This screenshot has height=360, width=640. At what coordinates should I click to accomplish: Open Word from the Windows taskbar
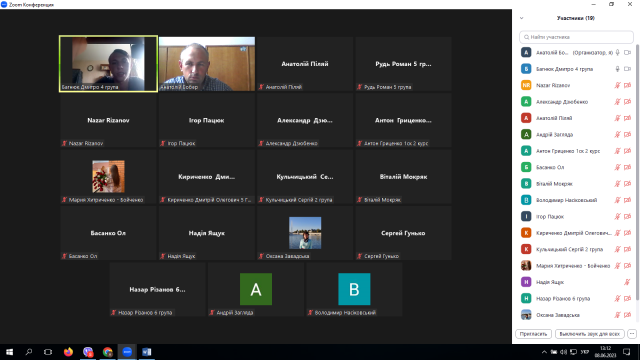(x=147, y=352)
